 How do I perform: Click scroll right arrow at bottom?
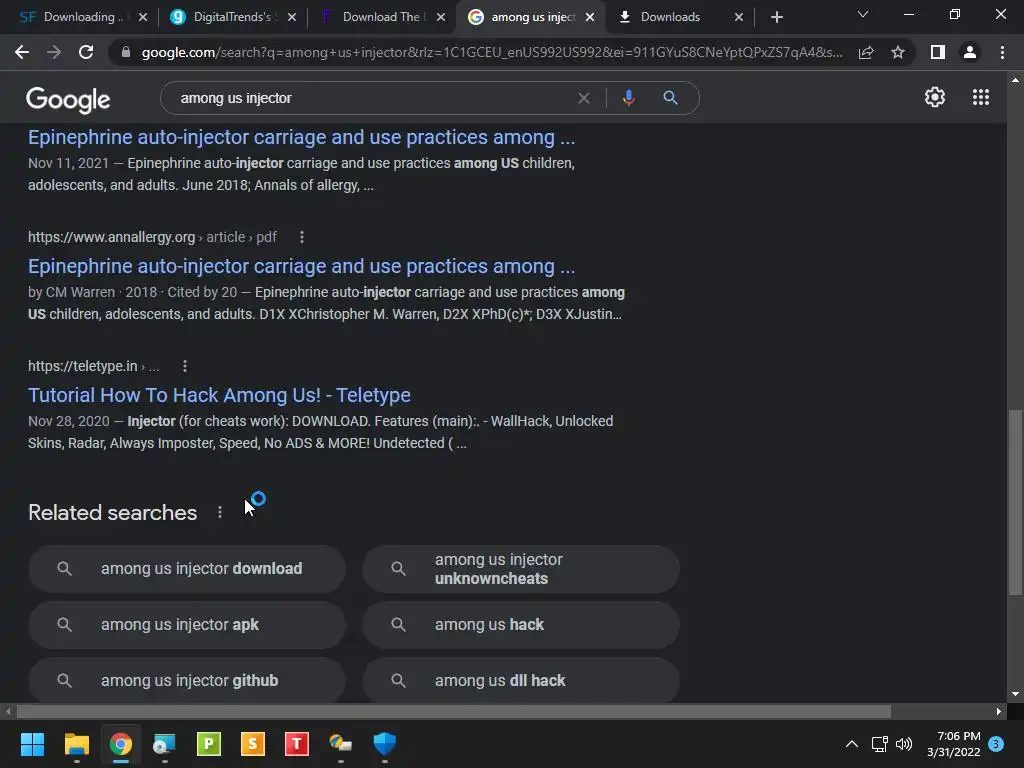[999, 712]
